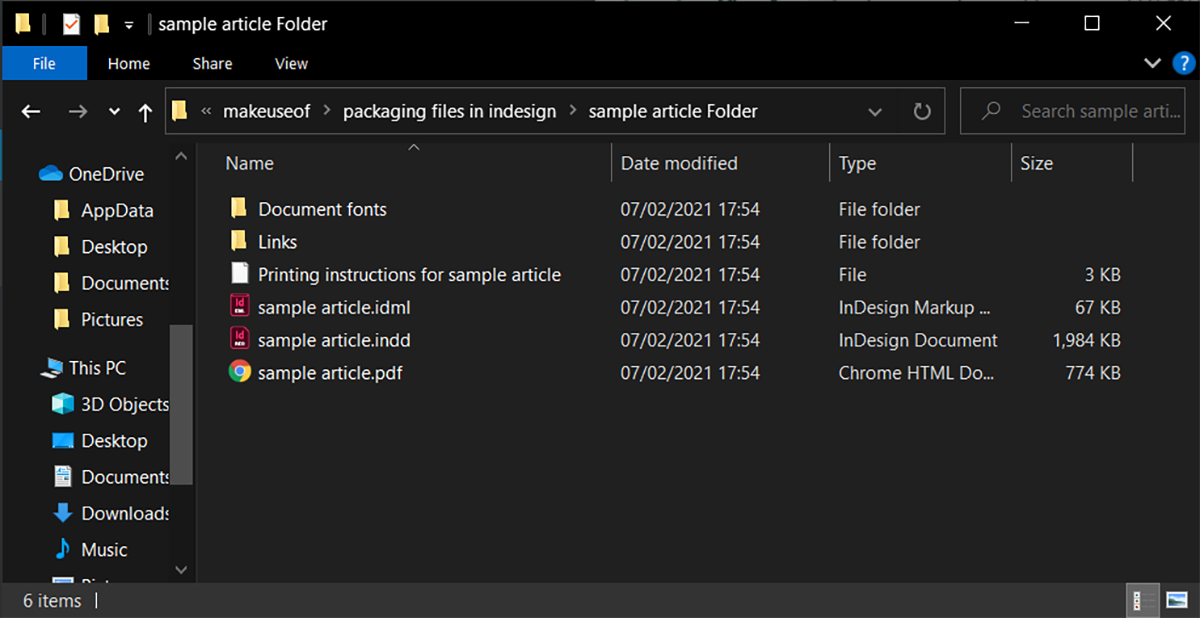
Task: Click the Chrome icon of sample article.pdf
Action: pos(239,373)
